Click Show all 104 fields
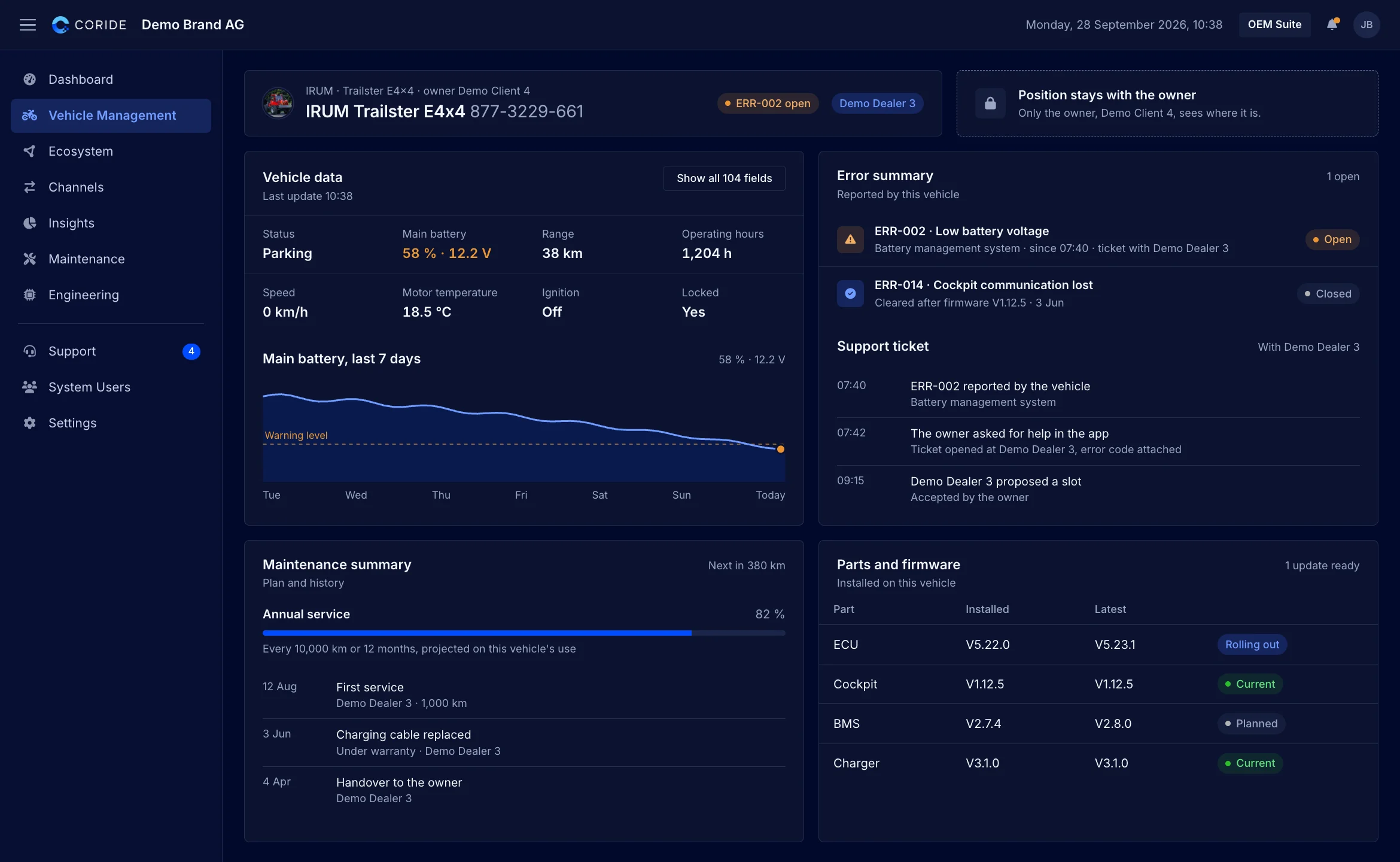 [x=724, y=178]
